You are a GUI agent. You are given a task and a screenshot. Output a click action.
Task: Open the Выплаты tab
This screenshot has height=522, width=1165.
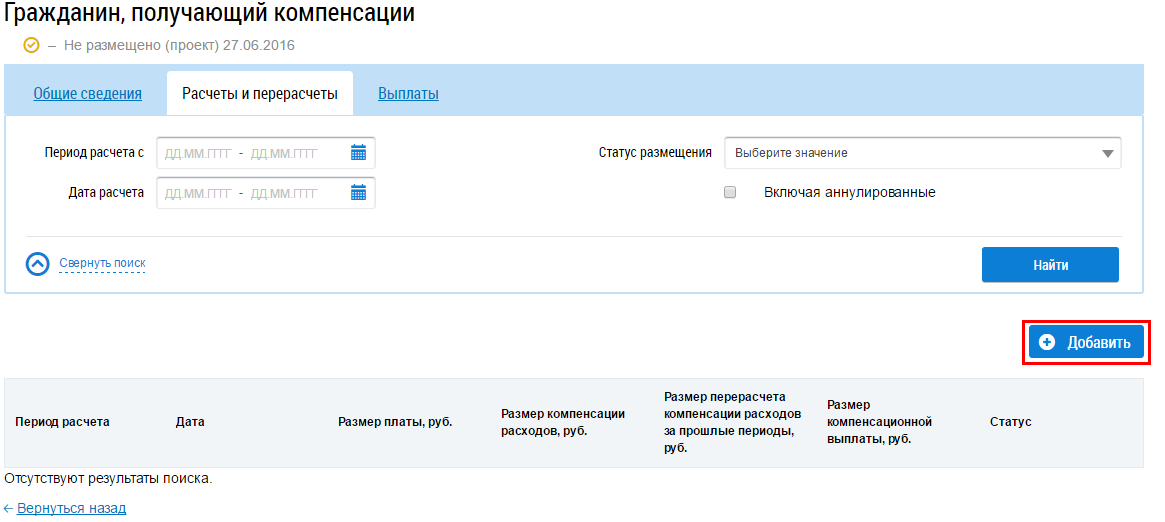click(x=408, y=94)
